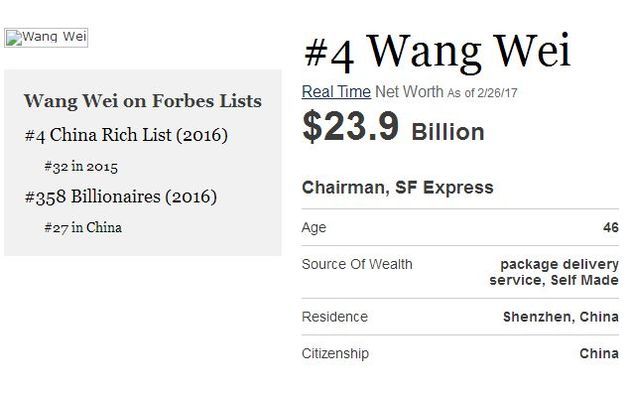630x393 pixels.
Task: Click the Source Of Wealth label
Action: (357, 264)
